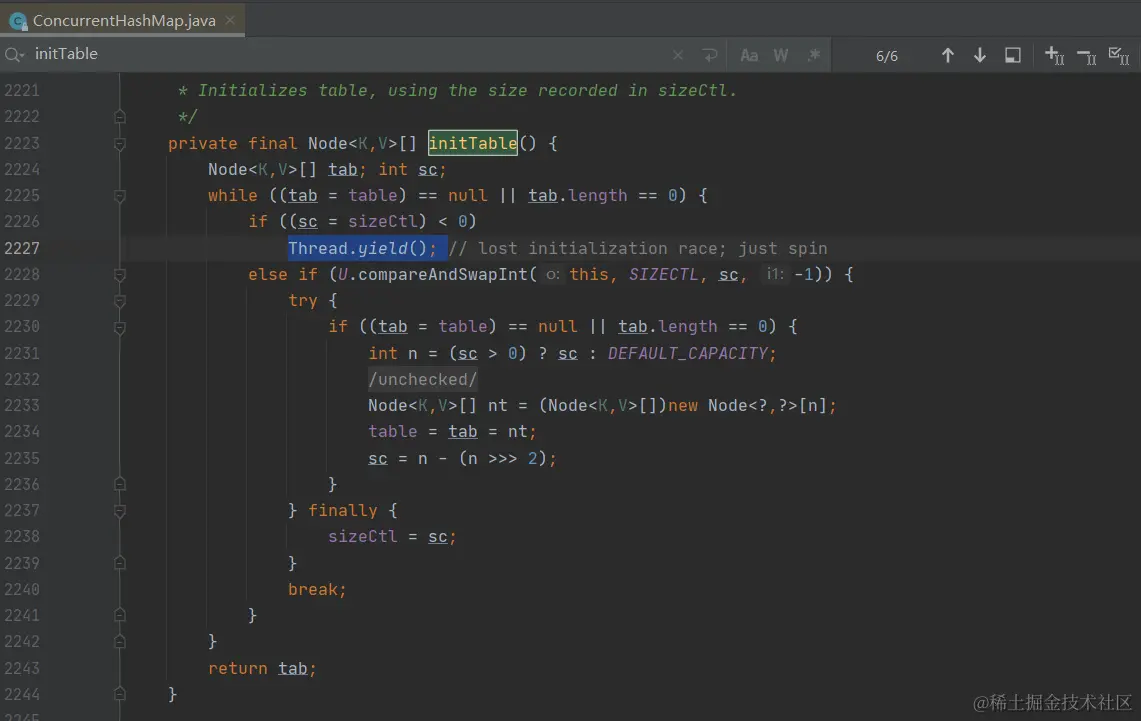Screen dimensions: 1141x721
Task: Select the ConcurrentHashMap.java editor tab
Action: pyautogui.click(x=122, y=20)
